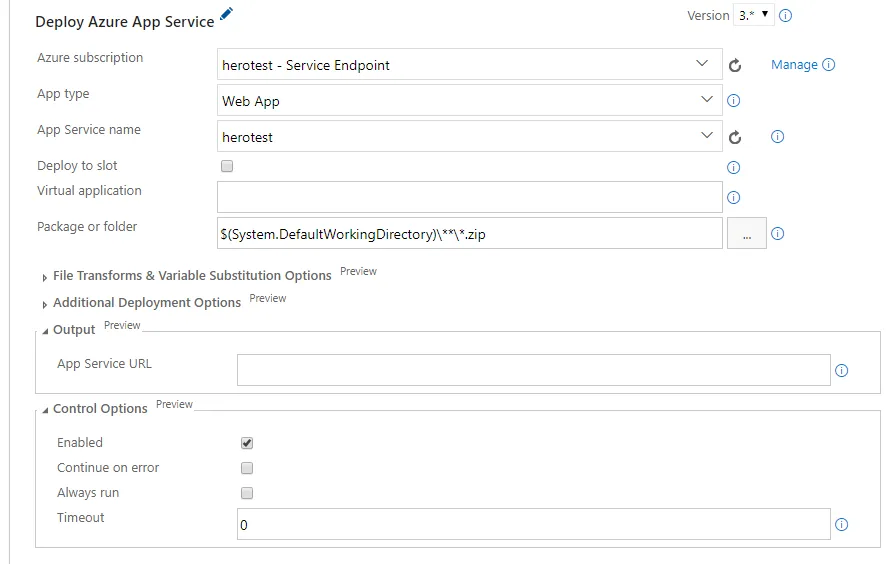The image size is (886, 564).
Task: Enable the Deploy to slot checkbox
Action: pyautogui.click(x=227, y=167)
